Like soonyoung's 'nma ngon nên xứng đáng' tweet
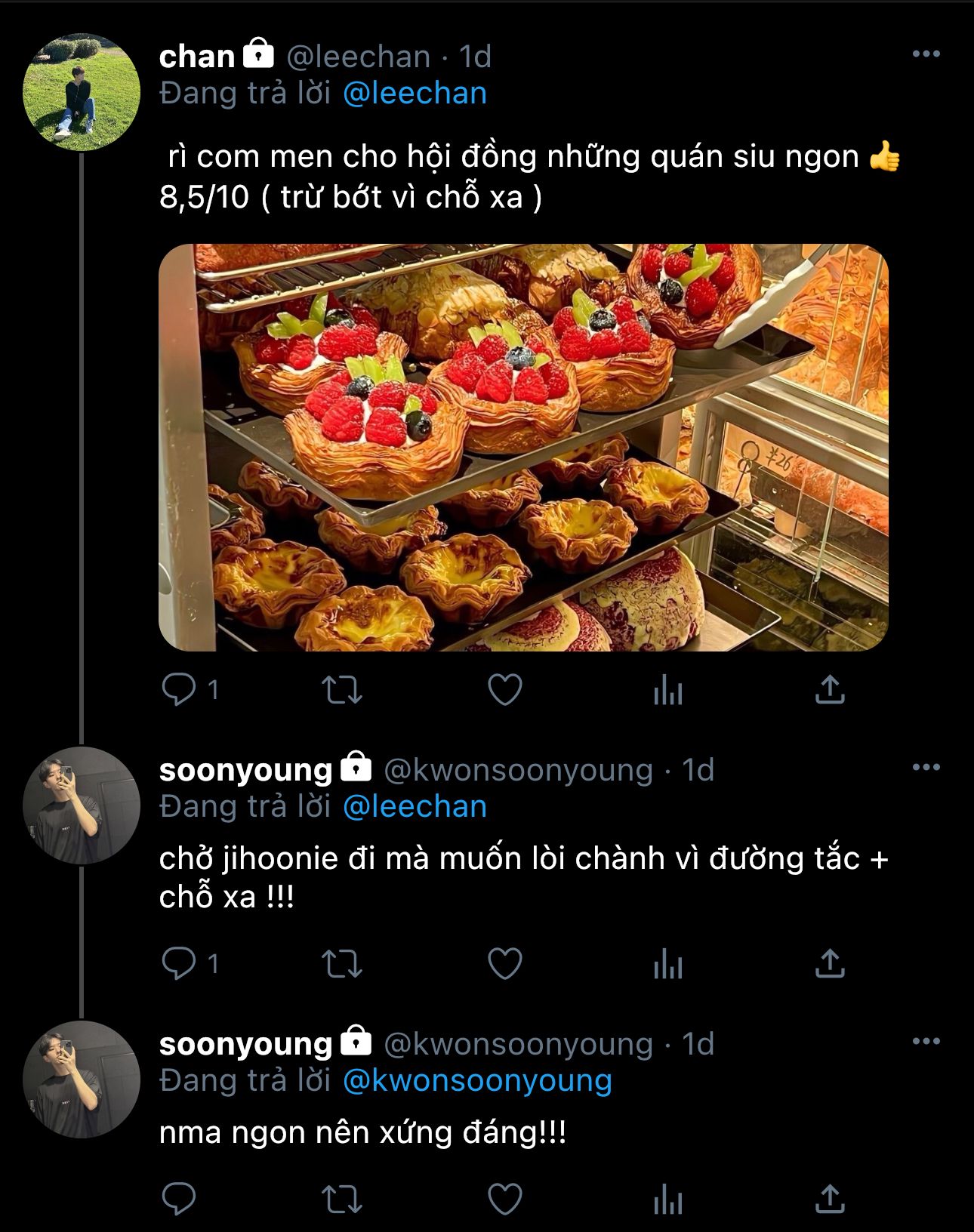The width and height of the screenshot is (974, 1232). tap(504, 1198)
